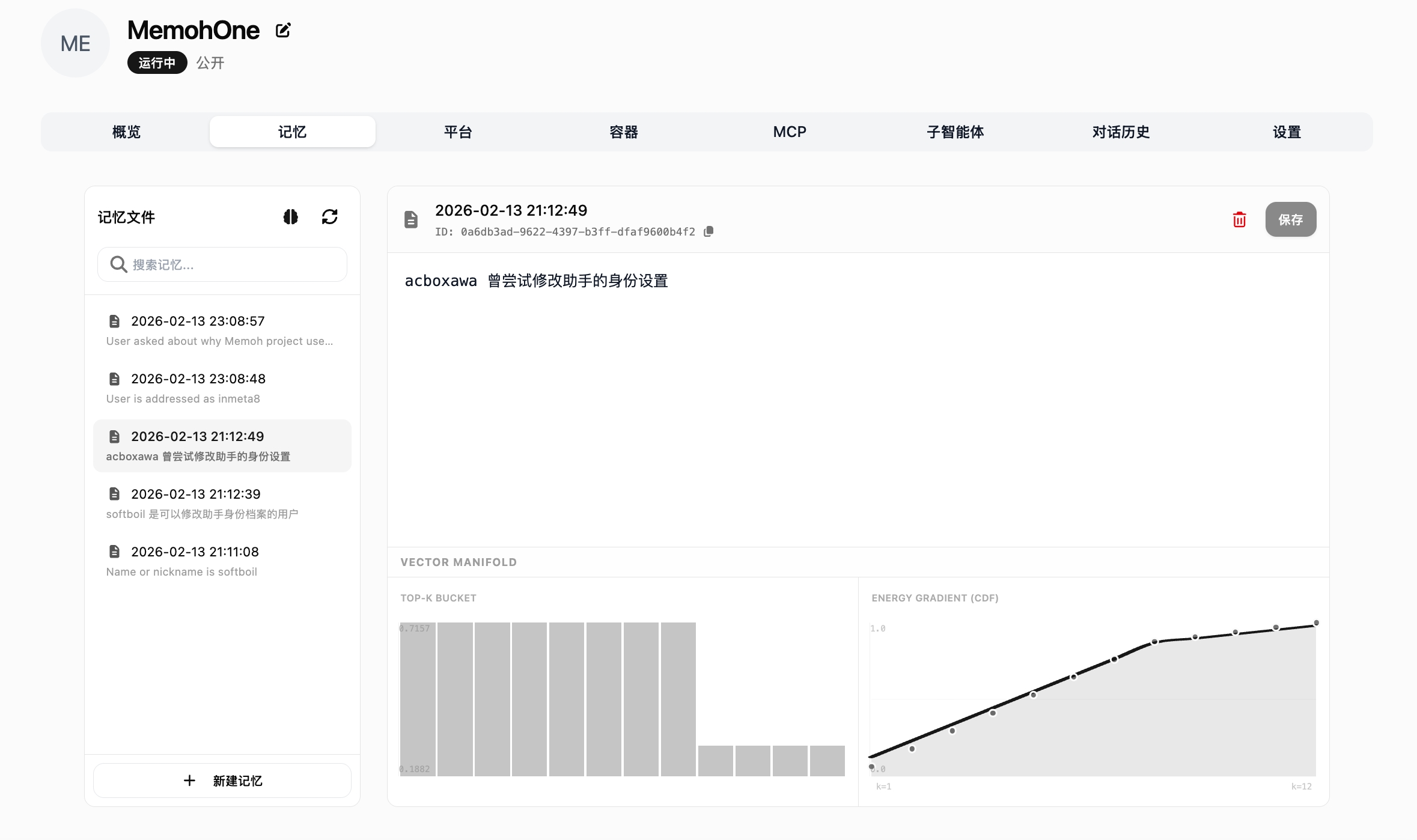Click the last point on CDF curve
The image size is (1417, 840).
click(x=1316, y=623)
